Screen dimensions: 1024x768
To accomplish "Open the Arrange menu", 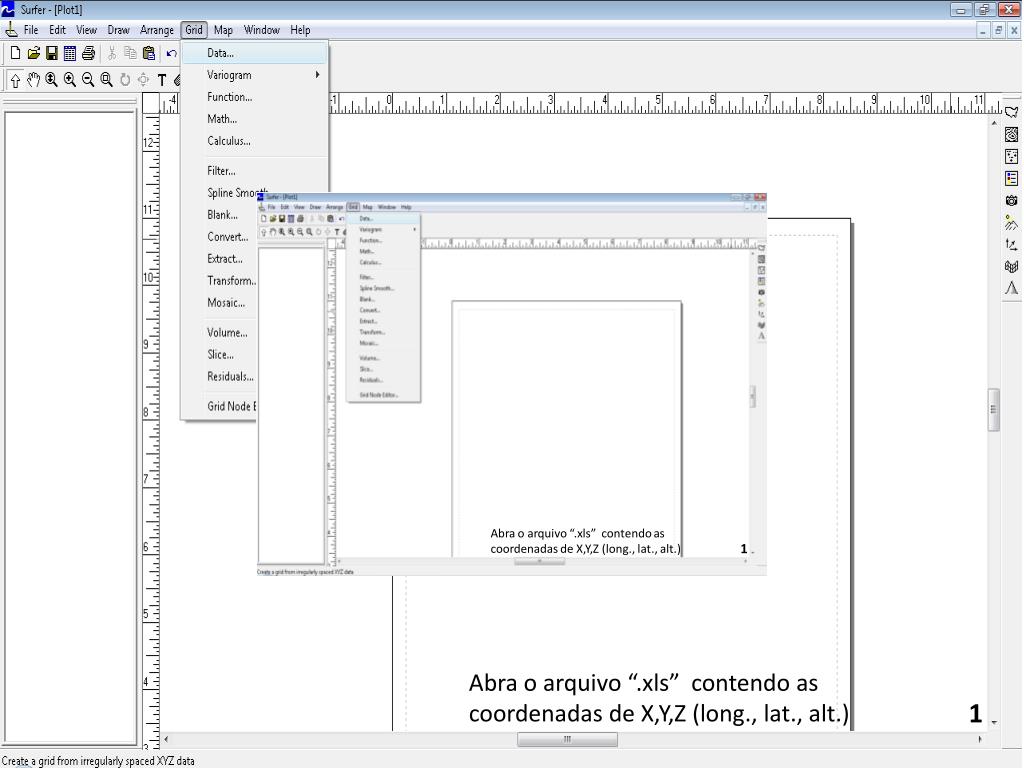I will [x=157, y=30].
